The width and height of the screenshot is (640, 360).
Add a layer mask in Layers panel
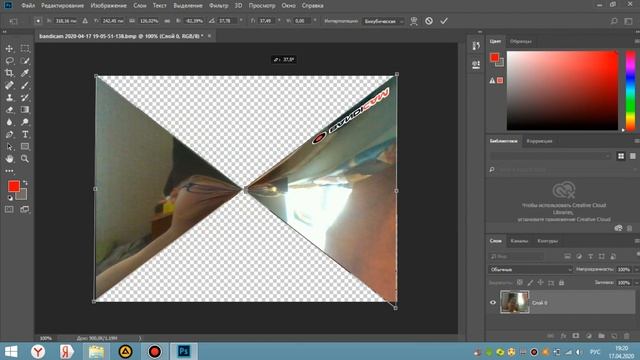pyautogui.click(x=576, y=336)
